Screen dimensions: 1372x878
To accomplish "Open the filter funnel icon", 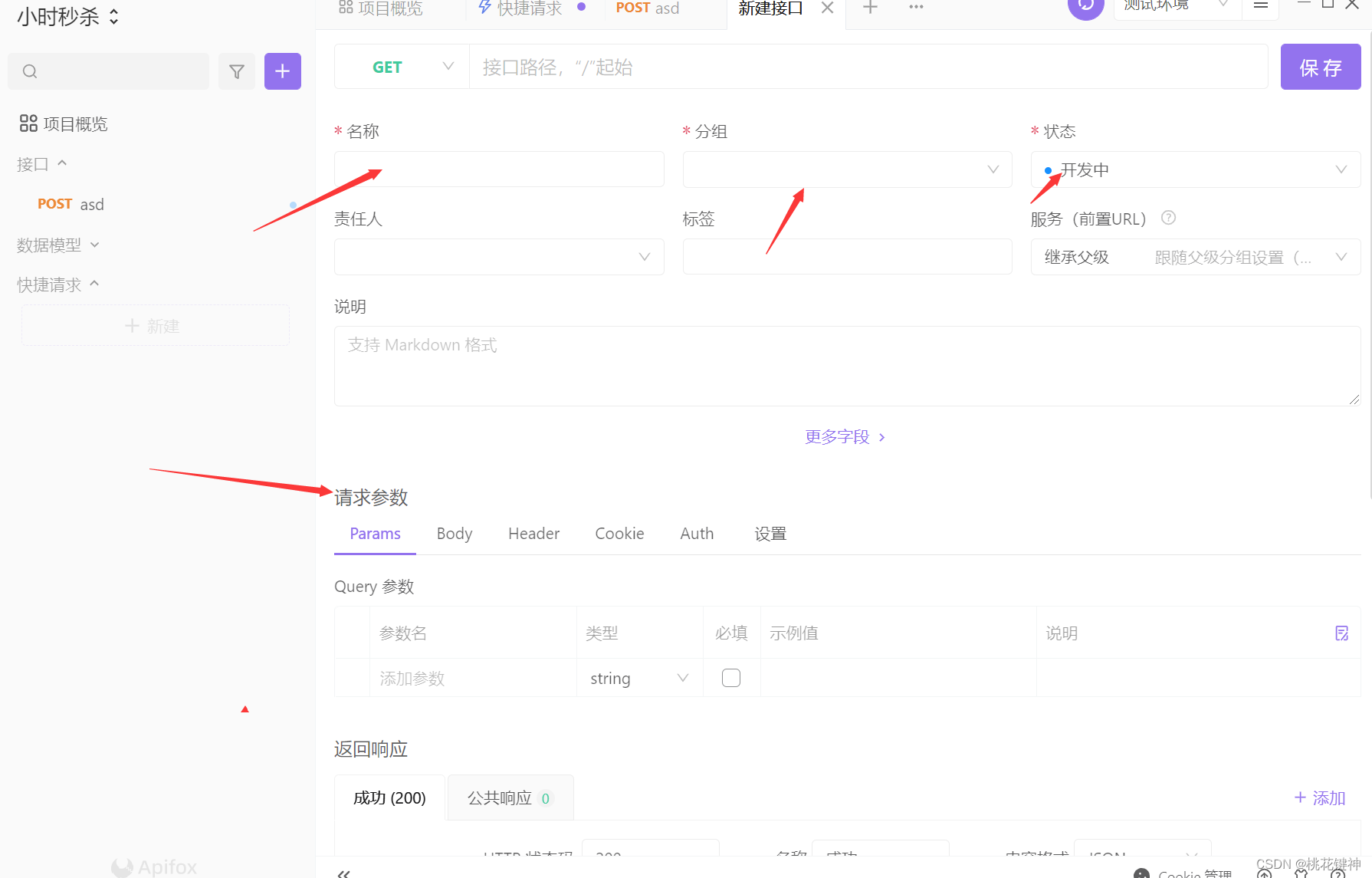I will [237, 71].
